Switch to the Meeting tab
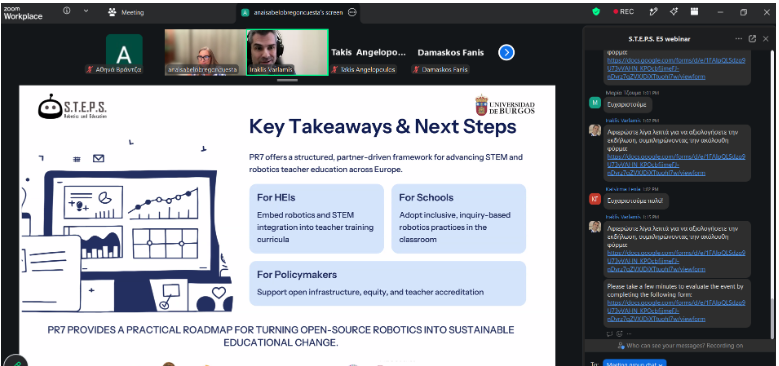This screenshot has height=366, width=779. pos(126,12)
